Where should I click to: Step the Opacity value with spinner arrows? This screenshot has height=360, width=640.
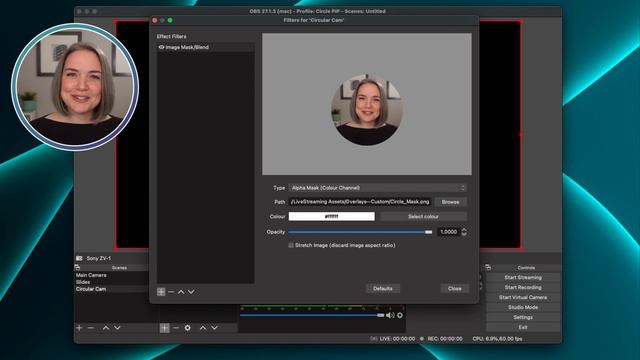pyautogui.click(x=464, y=232)
